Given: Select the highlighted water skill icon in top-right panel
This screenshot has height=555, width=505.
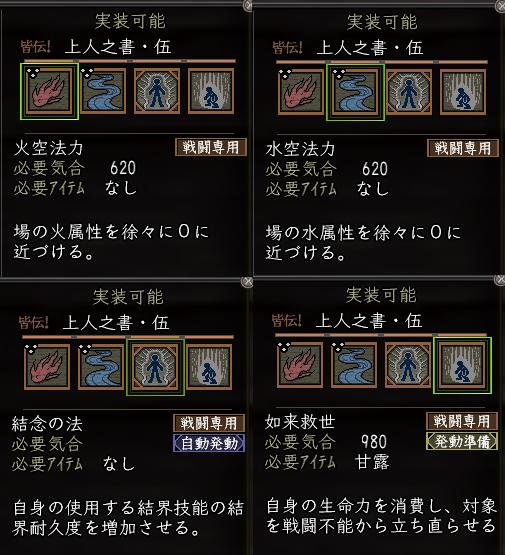Looking at the screenshot, I should (355, 92).
